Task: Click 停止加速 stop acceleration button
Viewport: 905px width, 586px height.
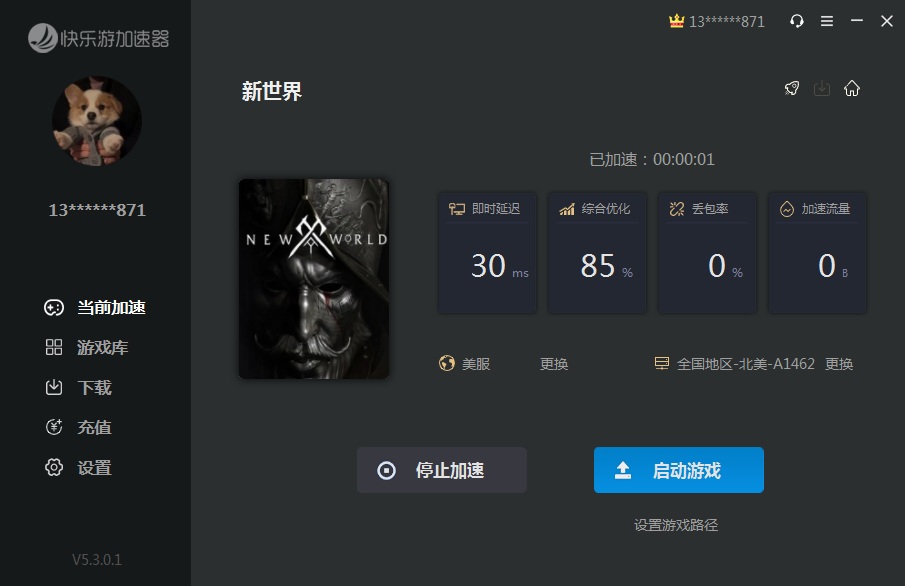Action: tap(442, 470)
